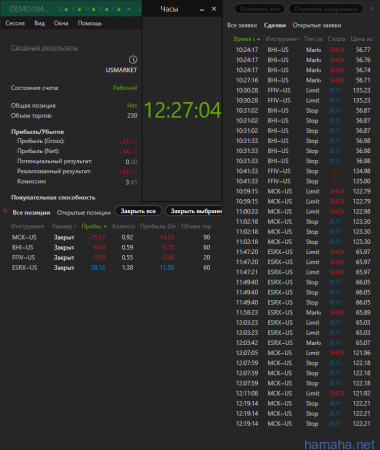The height and width of the screenshot is (450, 380).
Task: Click the 10.12 profit value for ESRX-US
Action: (98, 267)
